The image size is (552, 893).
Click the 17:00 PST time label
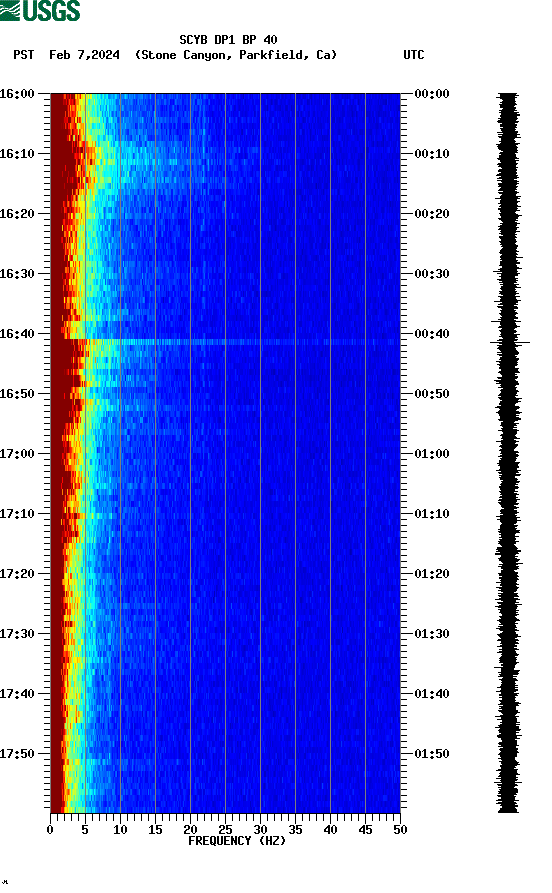pos(17,454)
